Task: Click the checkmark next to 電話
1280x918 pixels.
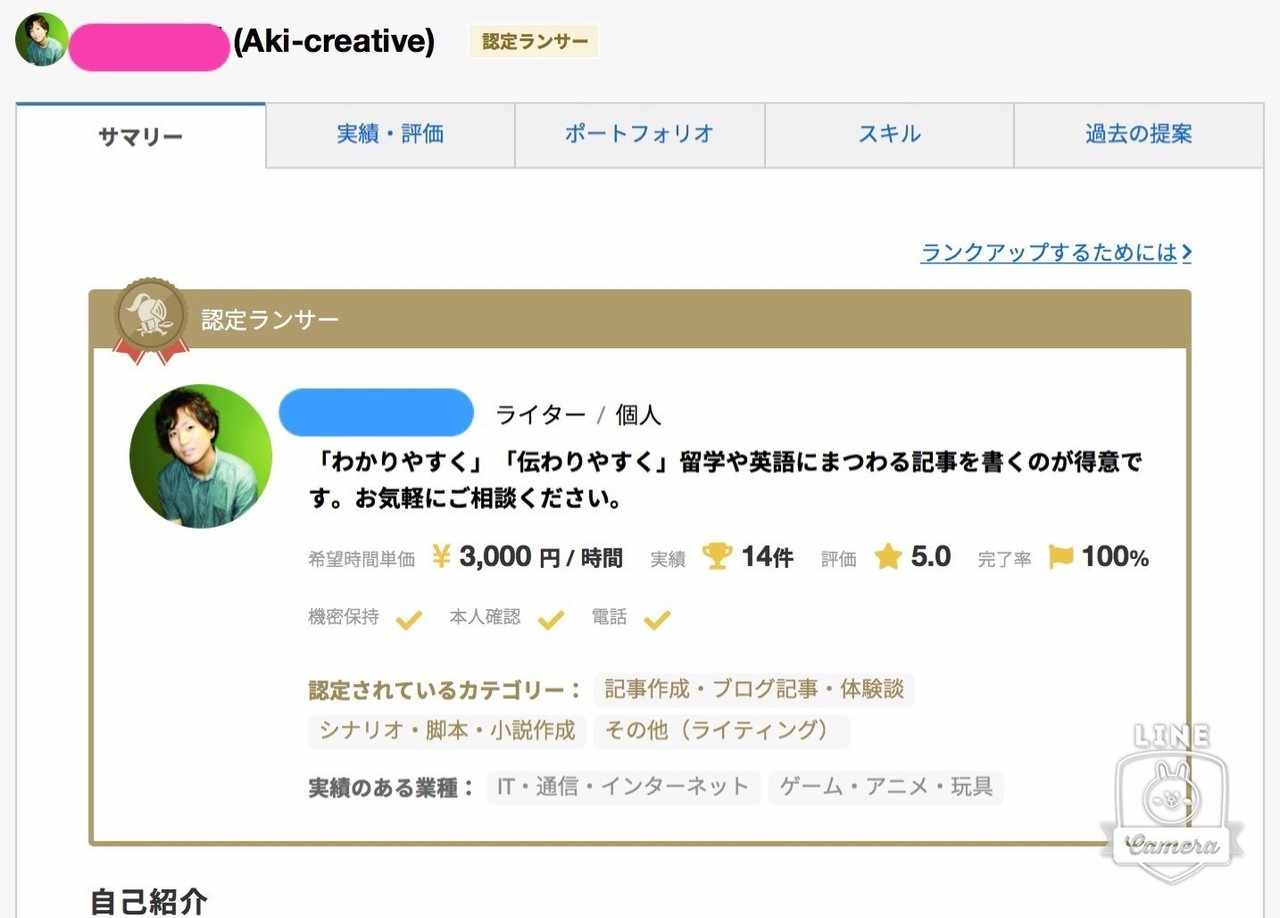Action: 656,620
